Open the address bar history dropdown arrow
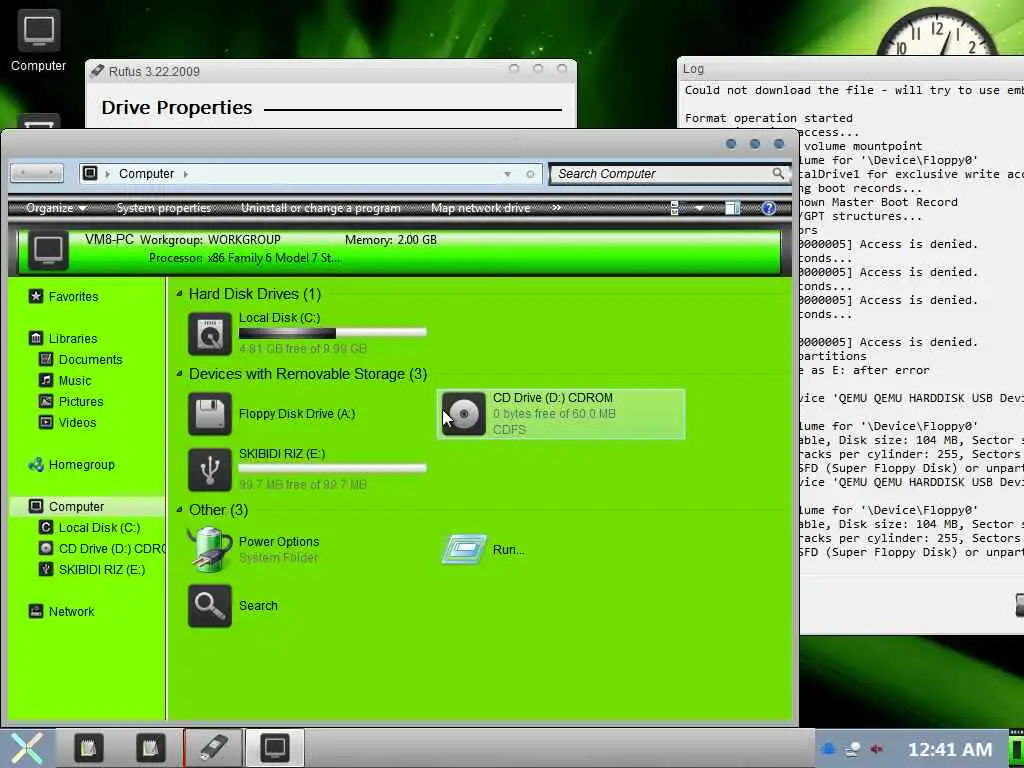The height and width of the screenshot is (768, 1024). [507, 174]
